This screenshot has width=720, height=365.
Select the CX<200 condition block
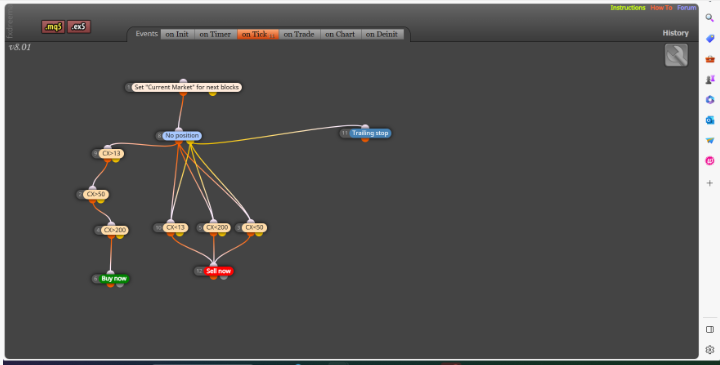217,228
